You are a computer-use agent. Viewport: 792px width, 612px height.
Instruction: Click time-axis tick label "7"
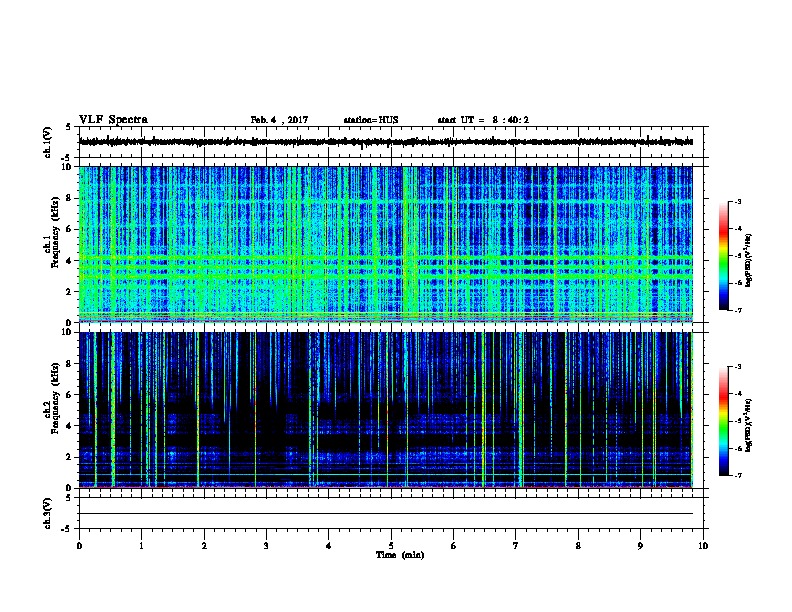point(516,546)
